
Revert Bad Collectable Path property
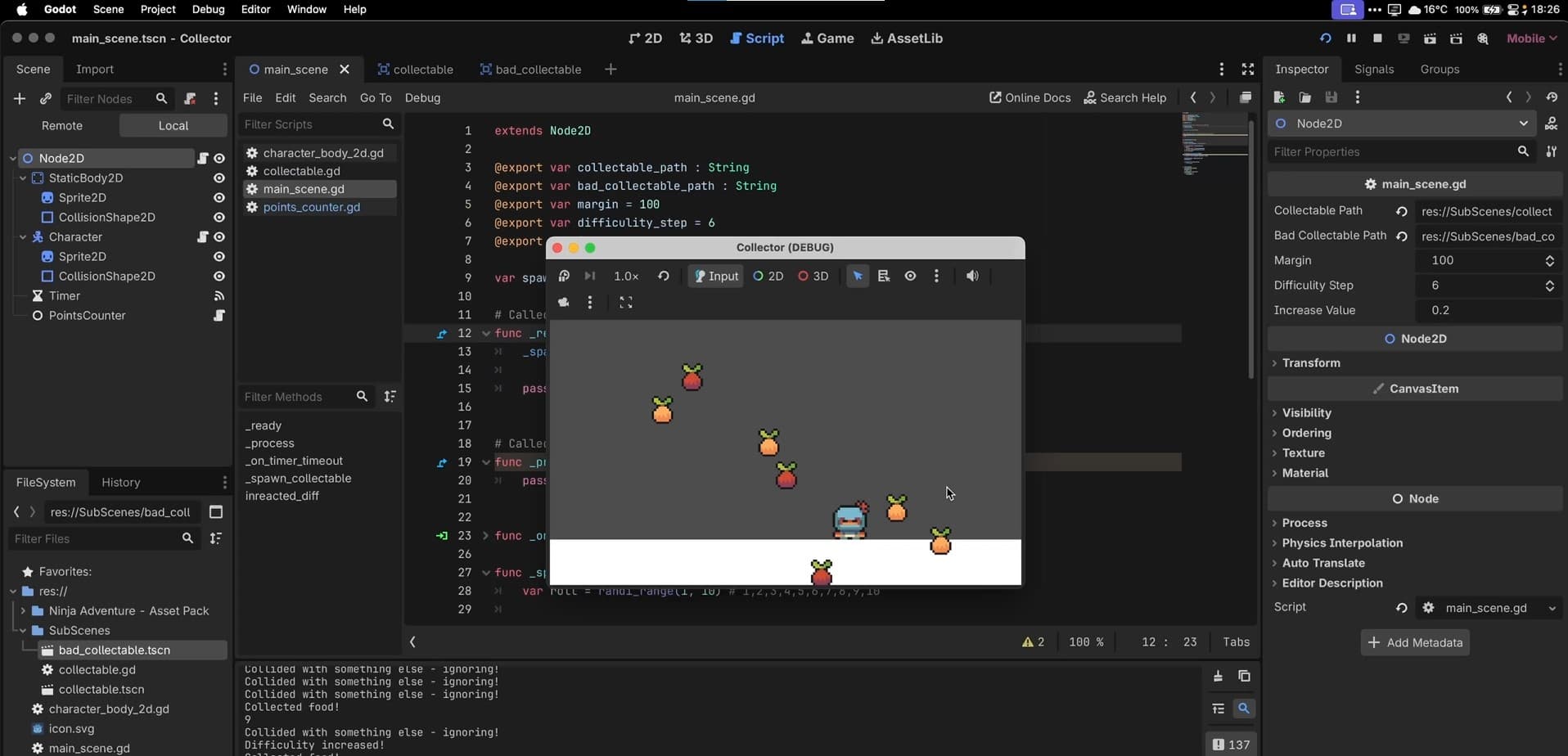pos(1401,236)
